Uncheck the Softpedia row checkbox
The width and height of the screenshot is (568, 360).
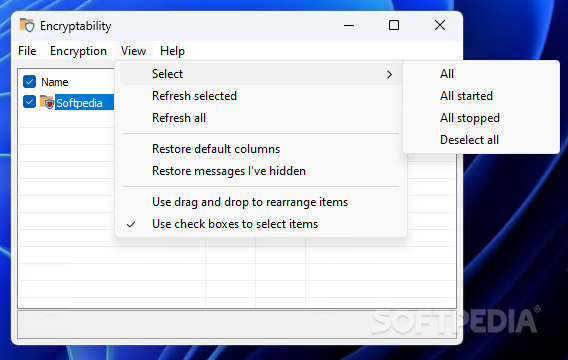pyautogui.click(x=29, y=102)
